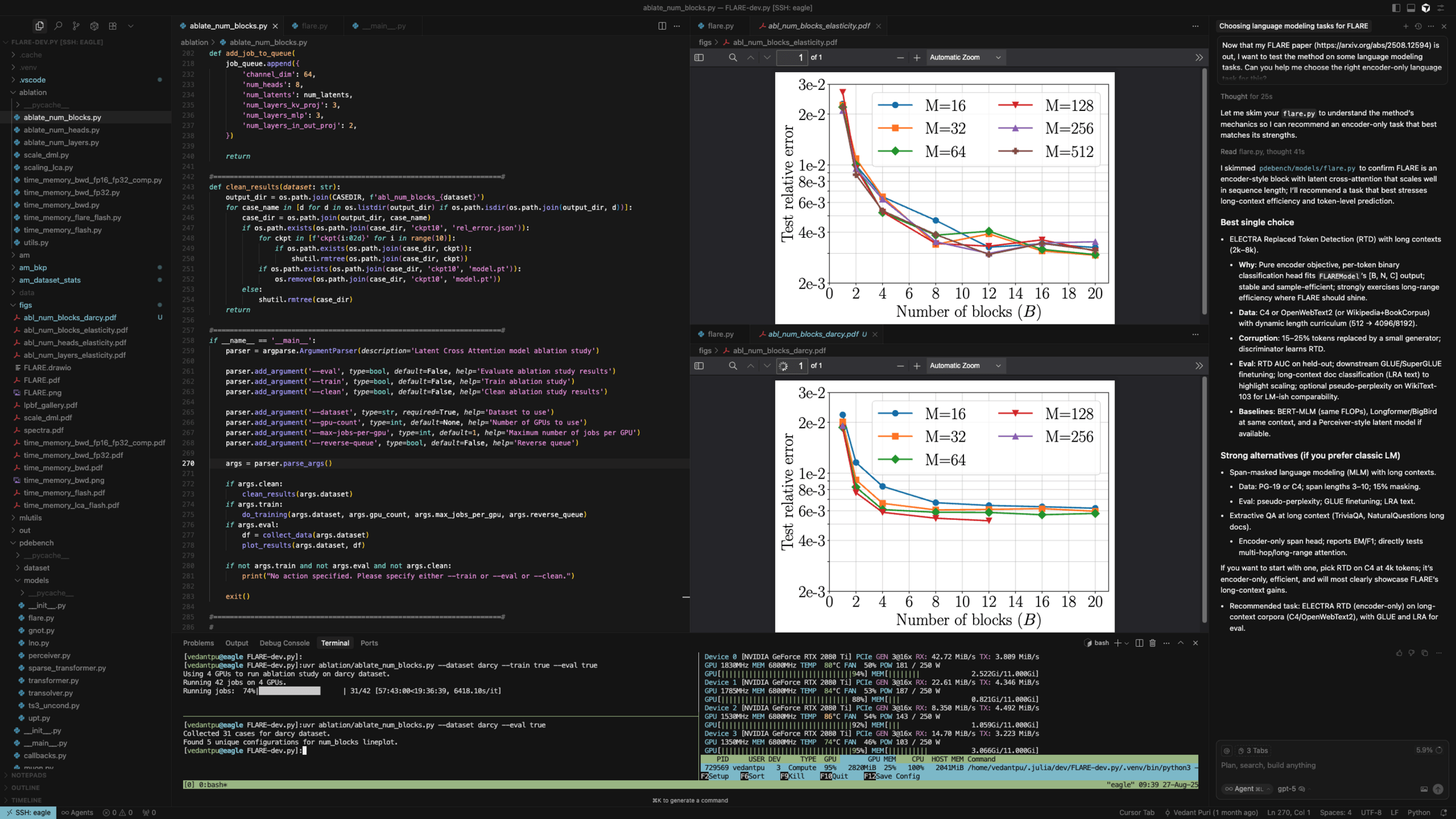This screenshot has width=1456, height=819.
Task: Toggle sidebar in darcy PDF viewer
Action: [699, 366]
